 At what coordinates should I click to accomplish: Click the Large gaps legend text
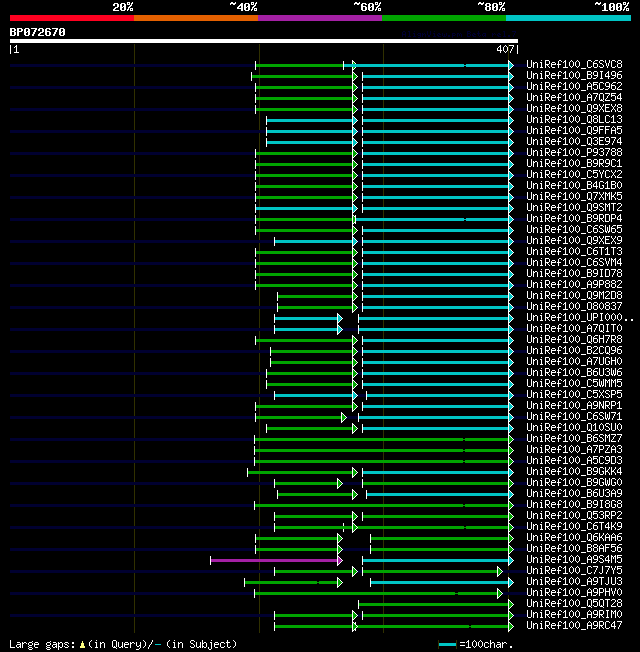pyautogui.click(x=123, y=645)
